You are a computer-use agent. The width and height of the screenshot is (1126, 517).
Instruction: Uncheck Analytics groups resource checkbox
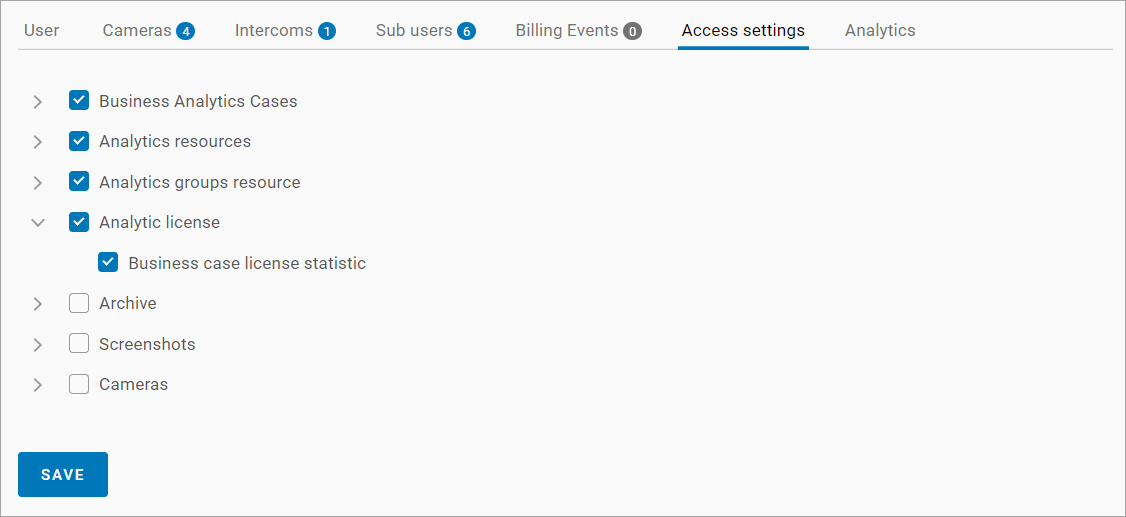79,182
